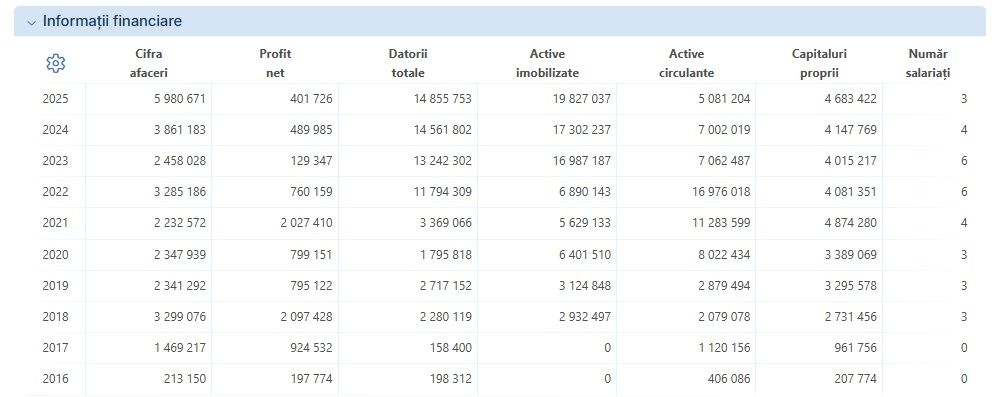The width and height of the screenshot is (994, 397).
Task: Click the Informații financiare section title
Action: coord(112,21)
